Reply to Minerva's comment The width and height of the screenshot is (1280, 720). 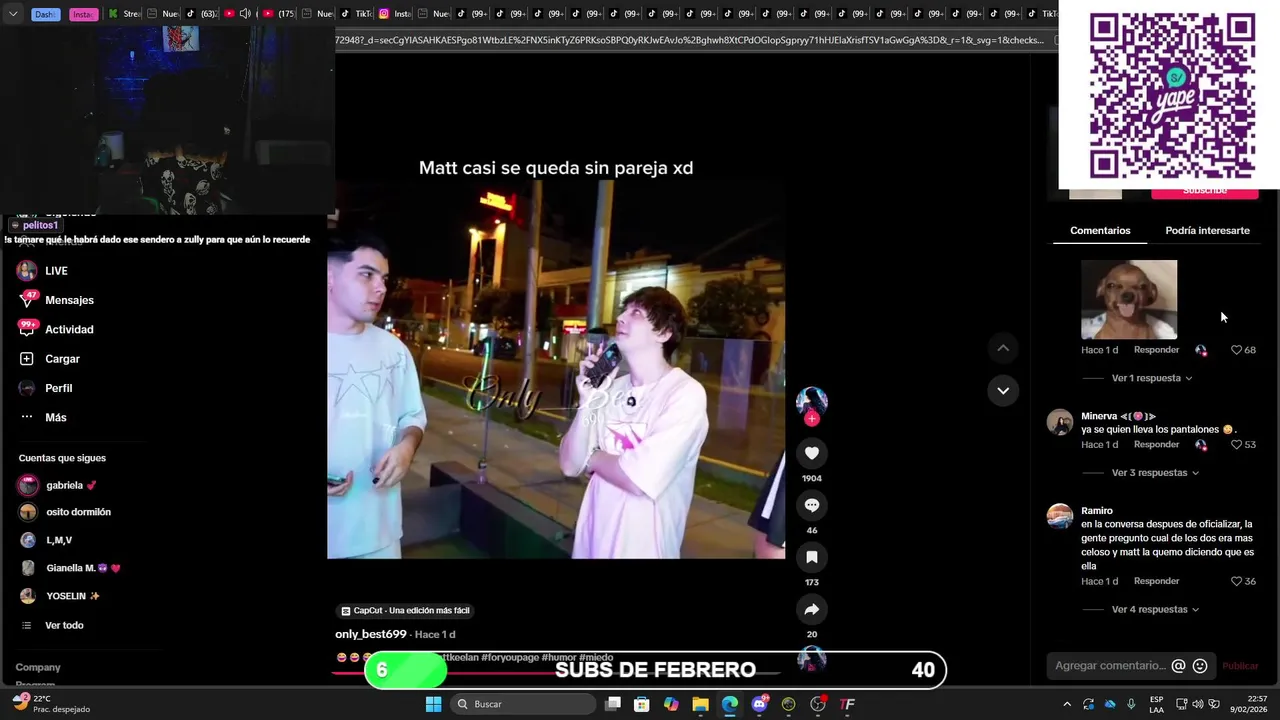(1156, 444)
